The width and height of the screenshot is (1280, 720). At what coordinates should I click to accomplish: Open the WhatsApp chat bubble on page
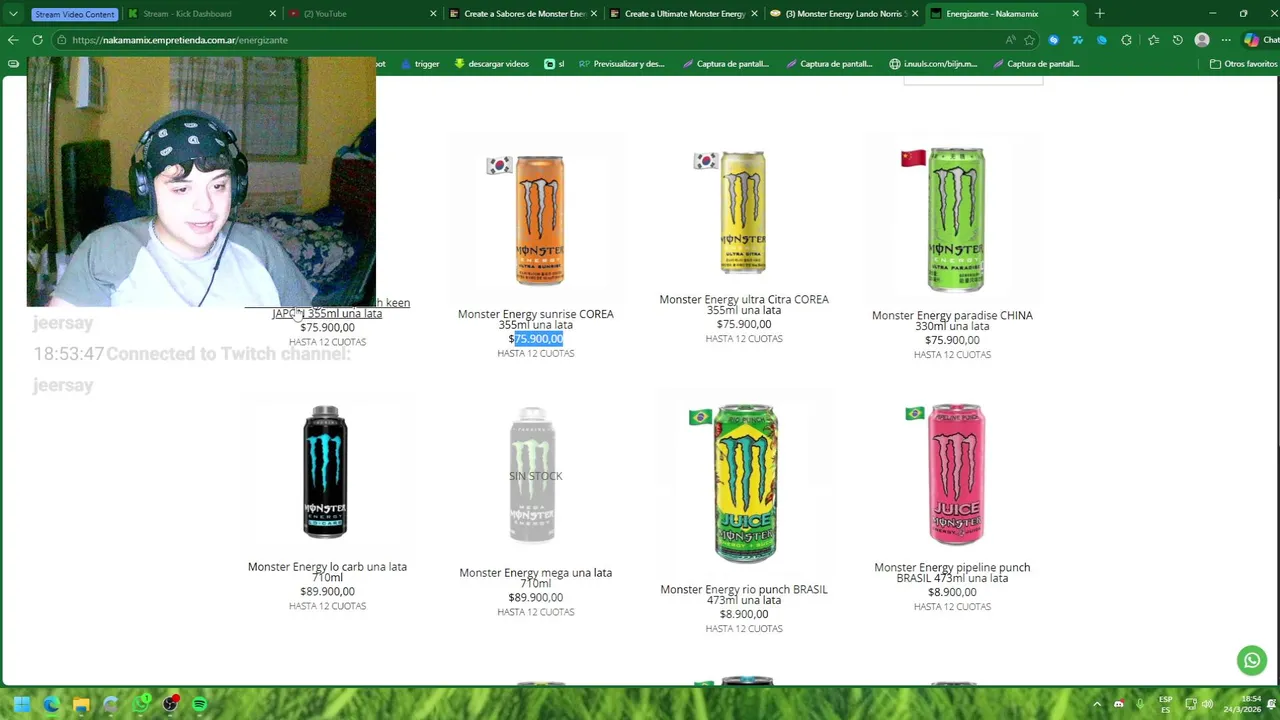coord(1252,660)
